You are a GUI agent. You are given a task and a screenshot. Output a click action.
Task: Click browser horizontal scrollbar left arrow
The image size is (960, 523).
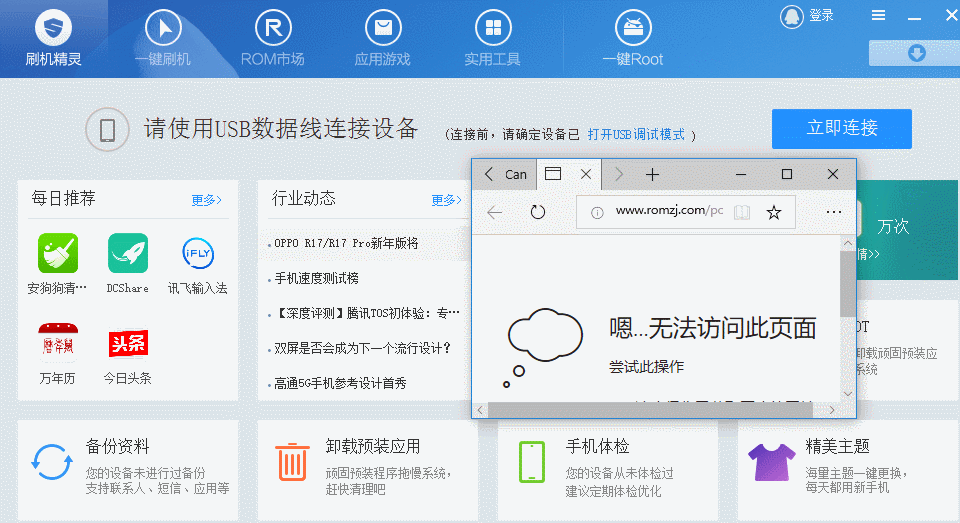[480, 410]
